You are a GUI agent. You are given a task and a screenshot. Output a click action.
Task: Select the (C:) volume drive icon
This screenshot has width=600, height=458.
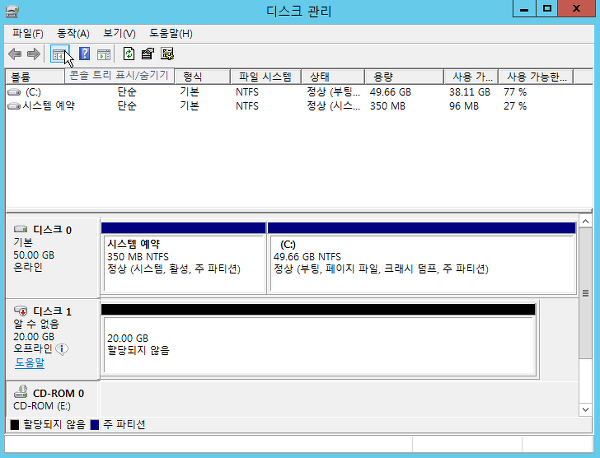pyautogui.click(x=14, y=92)
